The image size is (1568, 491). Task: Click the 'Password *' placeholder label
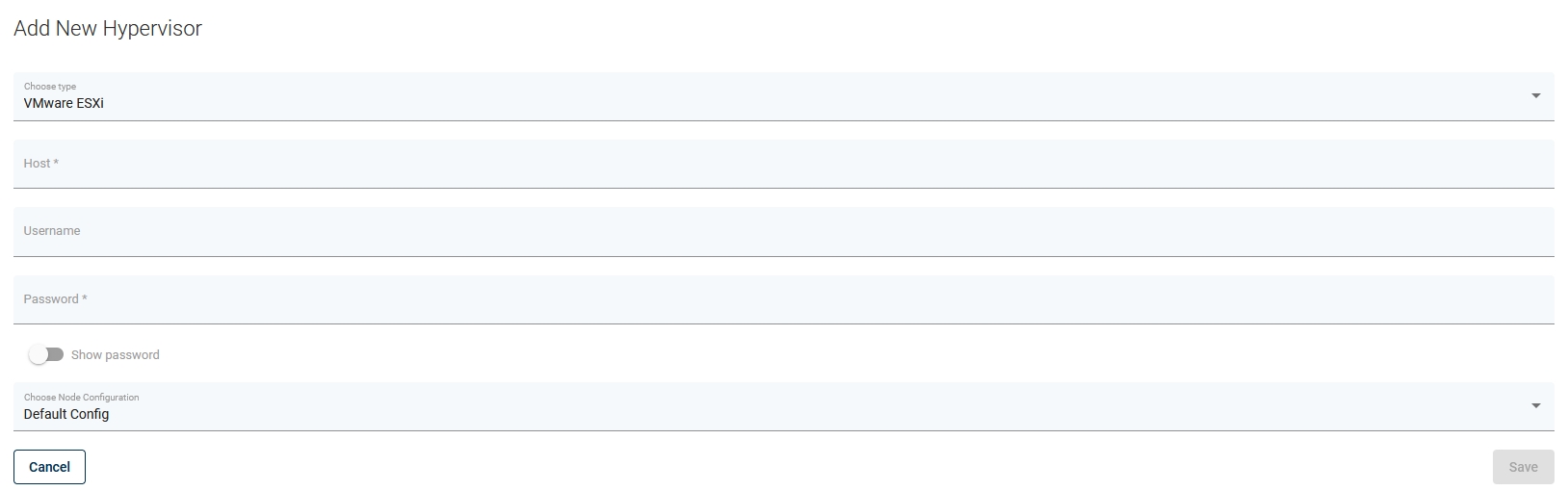click(x=55, y=299)
